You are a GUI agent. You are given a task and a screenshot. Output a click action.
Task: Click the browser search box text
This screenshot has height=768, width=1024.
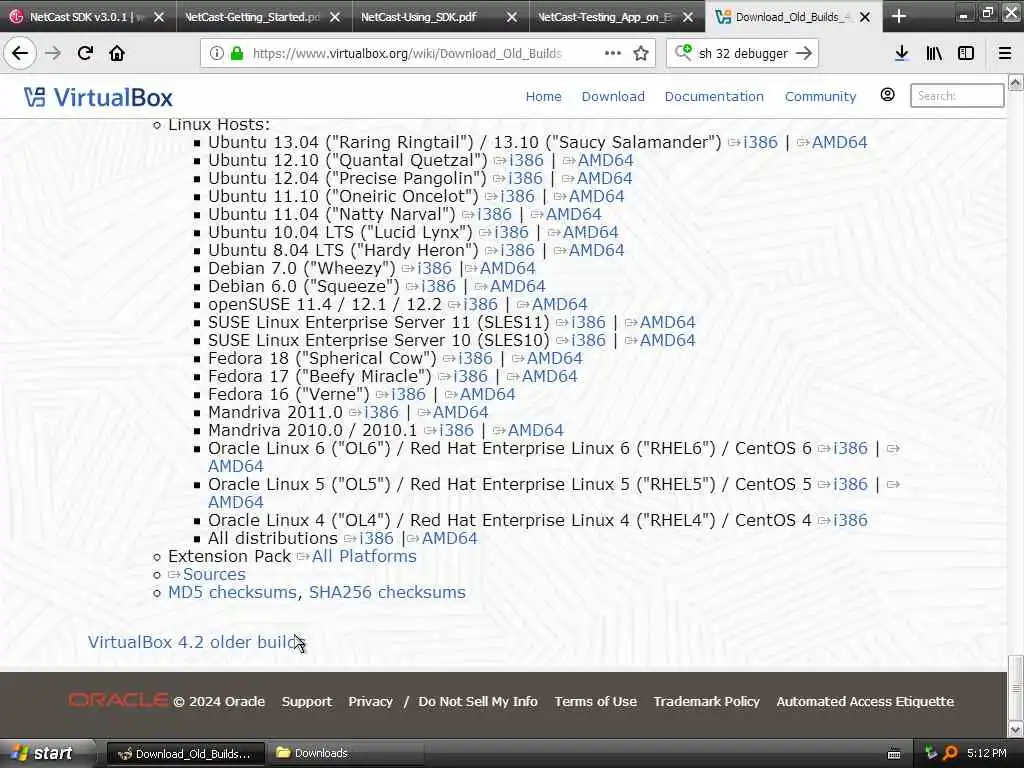click(x=743, y=54)
